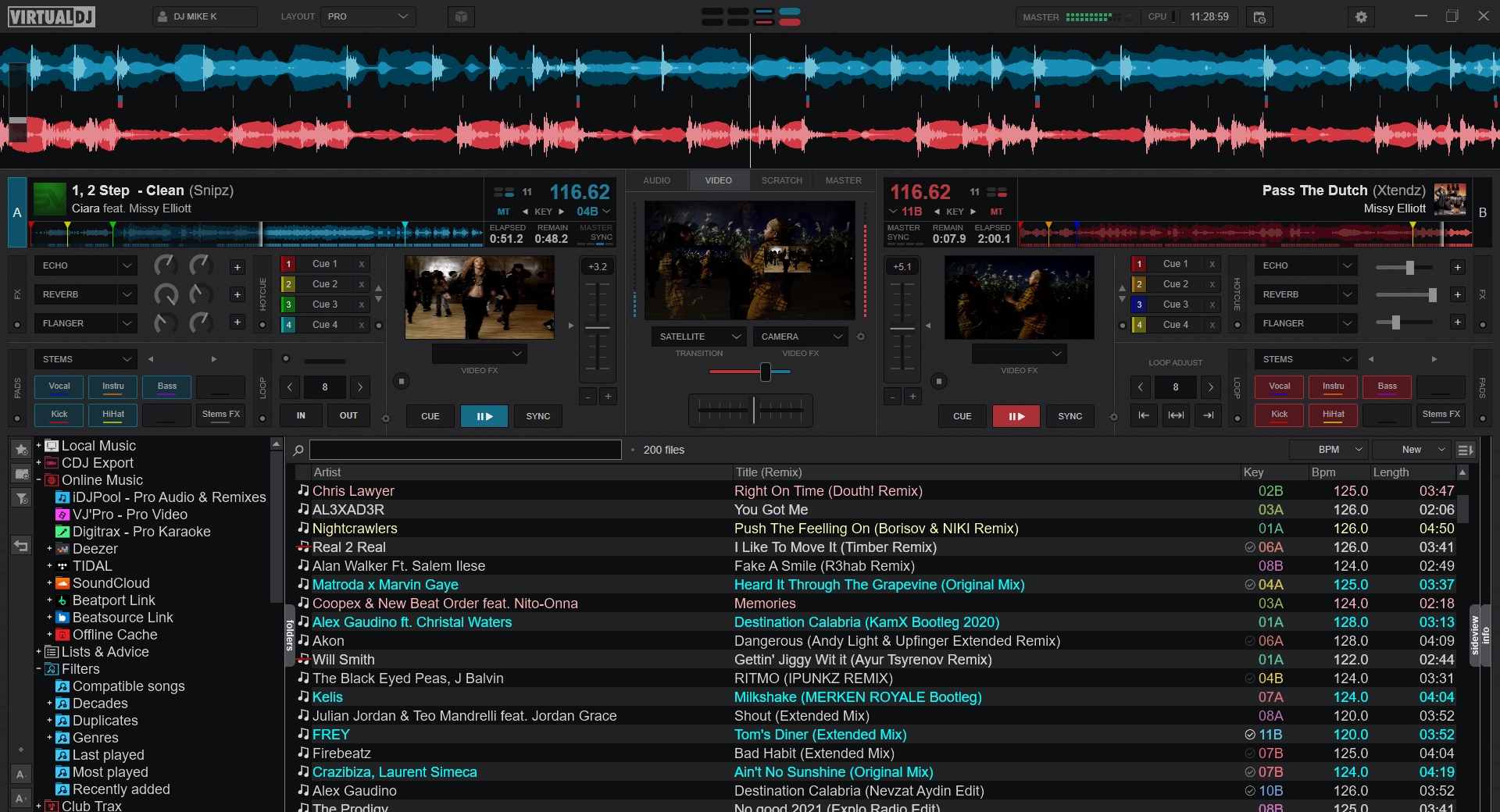
Task: Click CUE on deck A
Action: tap(430, 416)
